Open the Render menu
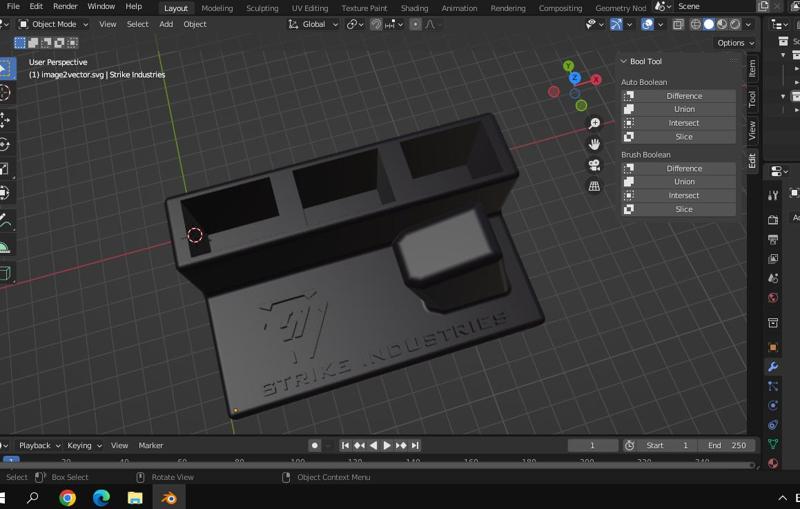Screen dimensions: 800x509 point(65,7)
